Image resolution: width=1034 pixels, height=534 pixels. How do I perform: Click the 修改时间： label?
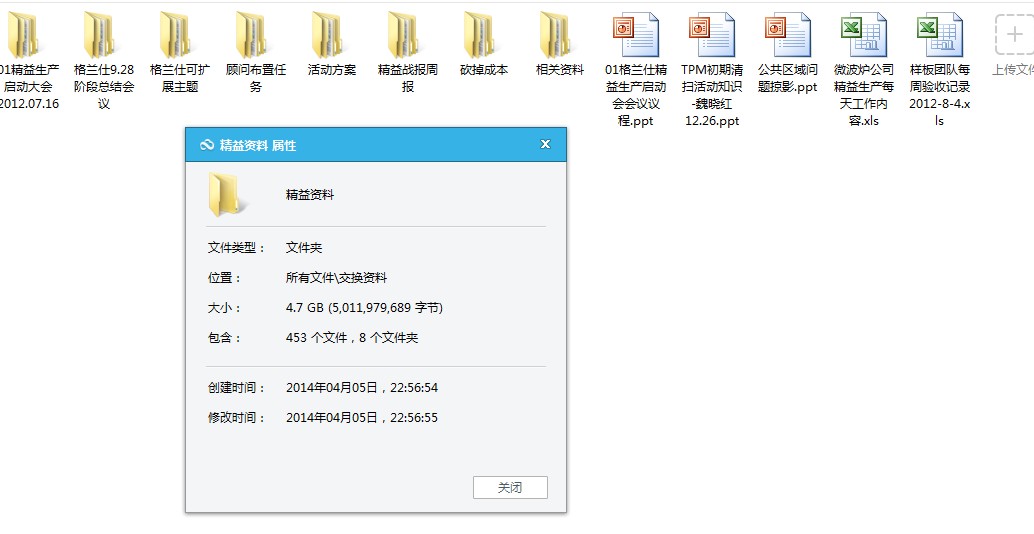point(237,417)
